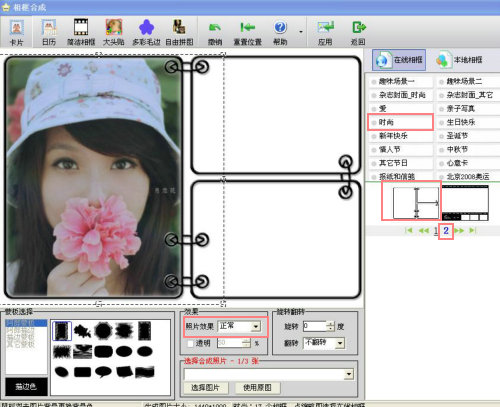
Task: Select the 日历 calendar tool
Action: (49, 32)
